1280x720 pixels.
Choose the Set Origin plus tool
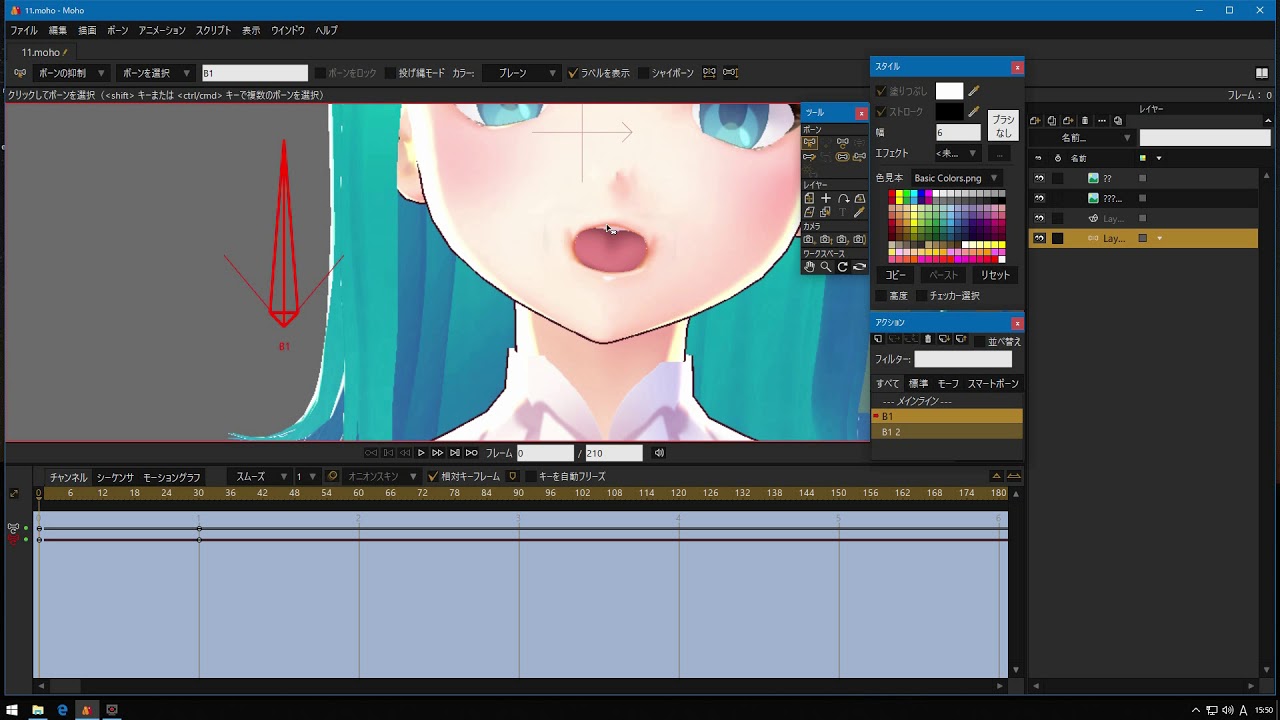pyautogui.click(x=826, y=199)
